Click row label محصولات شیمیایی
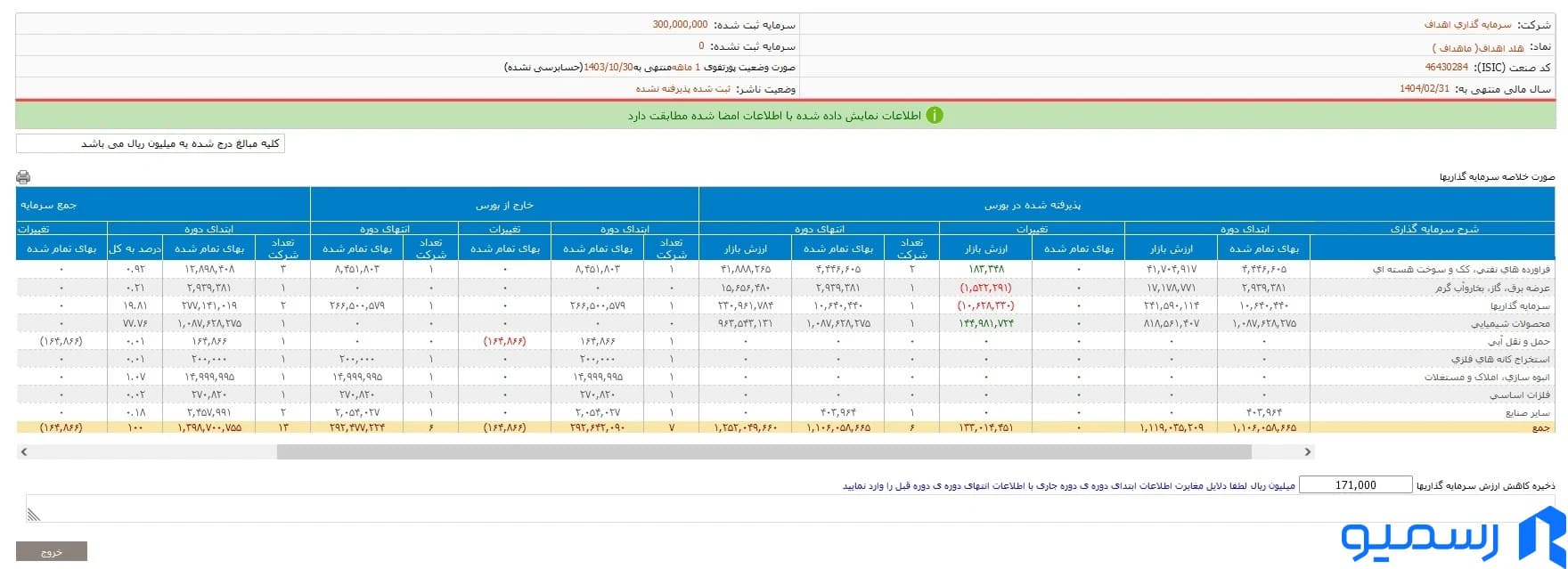 click(x=1510, y=324)
